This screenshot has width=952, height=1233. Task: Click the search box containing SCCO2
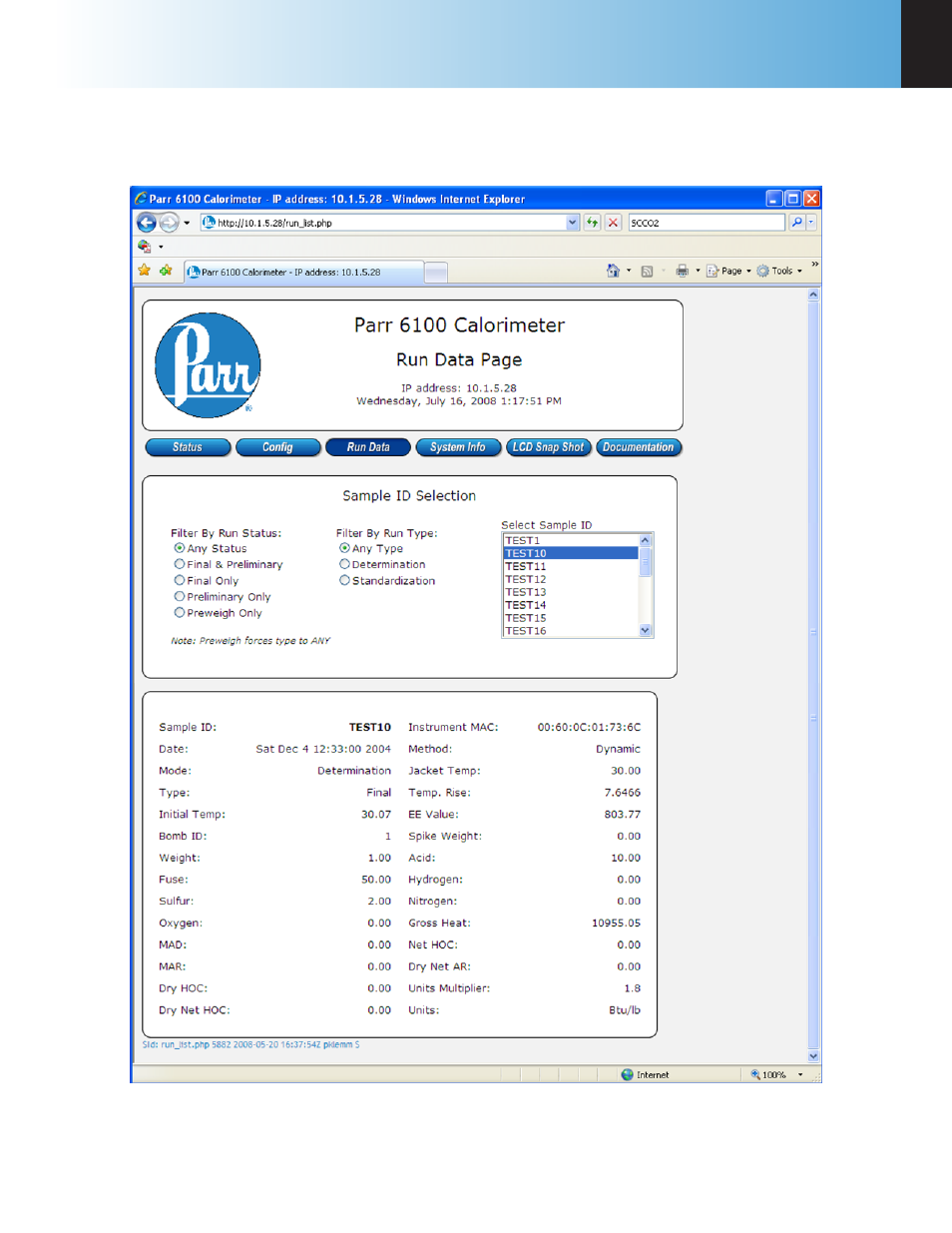point(707,223)
